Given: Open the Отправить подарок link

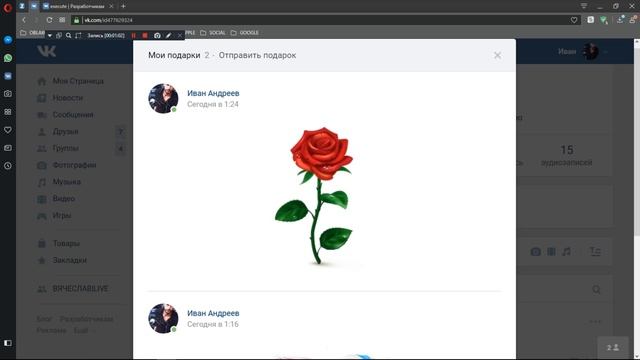Looking at the screenshot, I should [257, 55].
